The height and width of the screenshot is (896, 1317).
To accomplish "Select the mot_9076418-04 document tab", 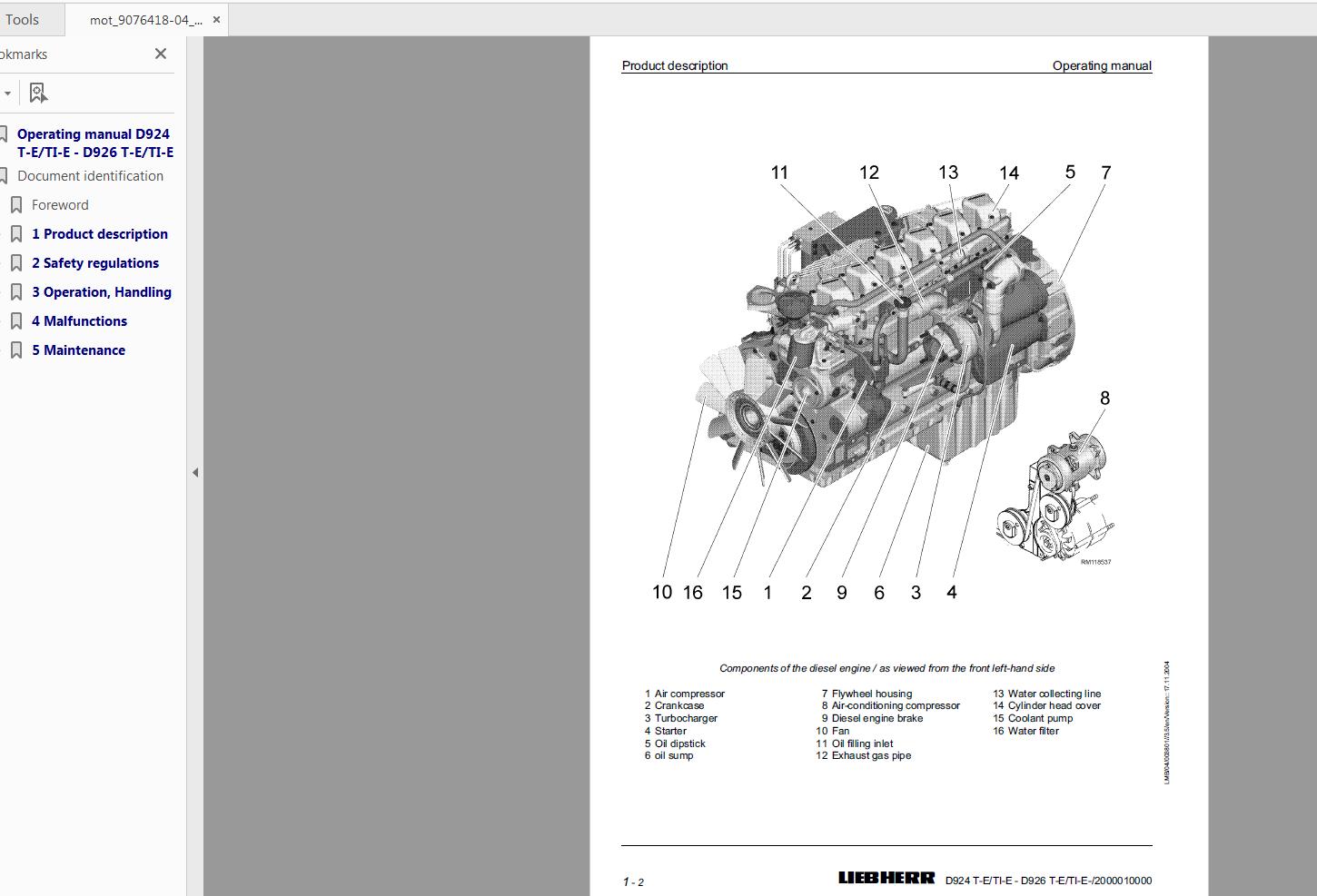I will 145,18.
